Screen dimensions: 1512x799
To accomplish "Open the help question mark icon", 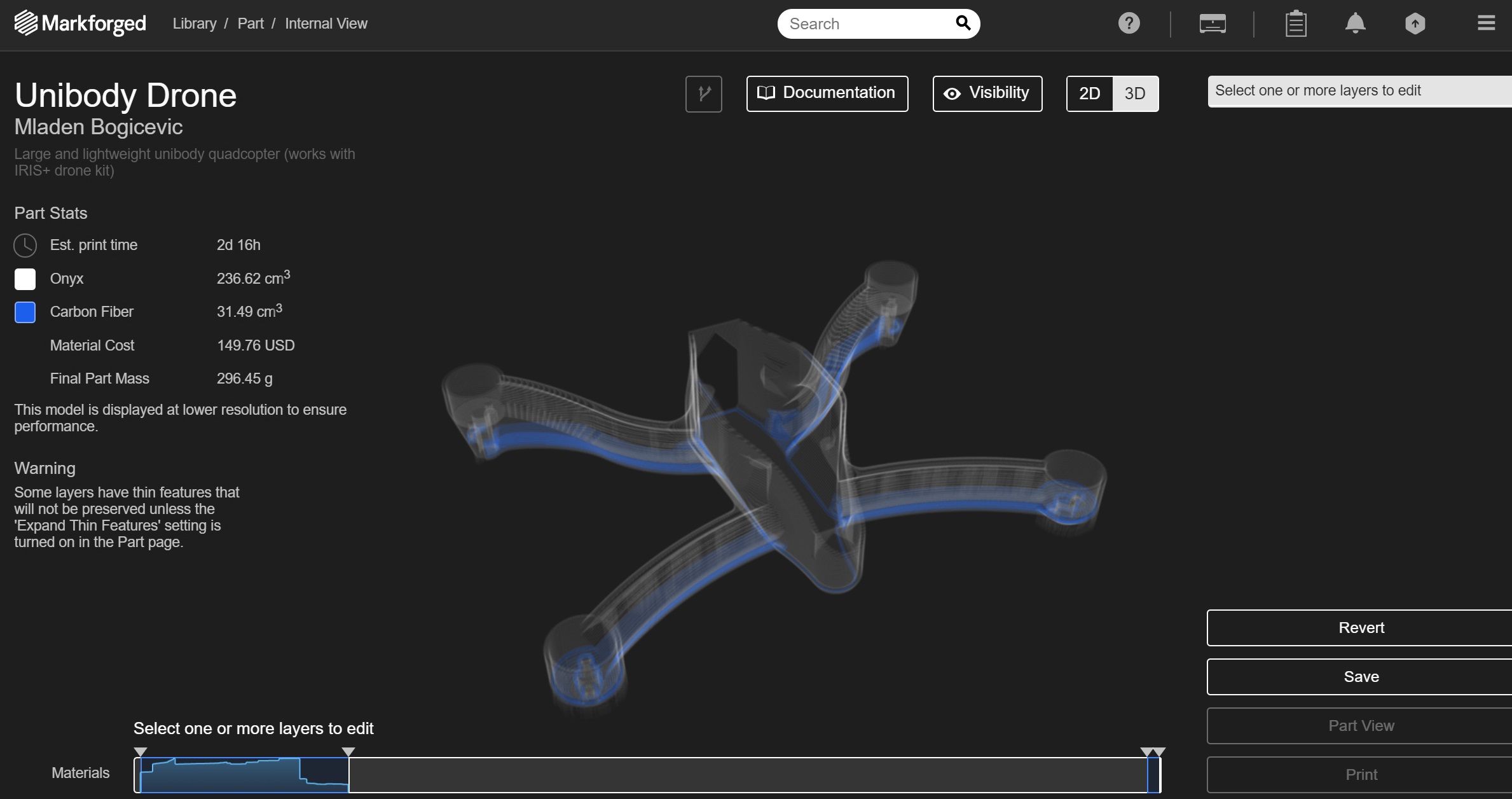I will (1129, 24).
